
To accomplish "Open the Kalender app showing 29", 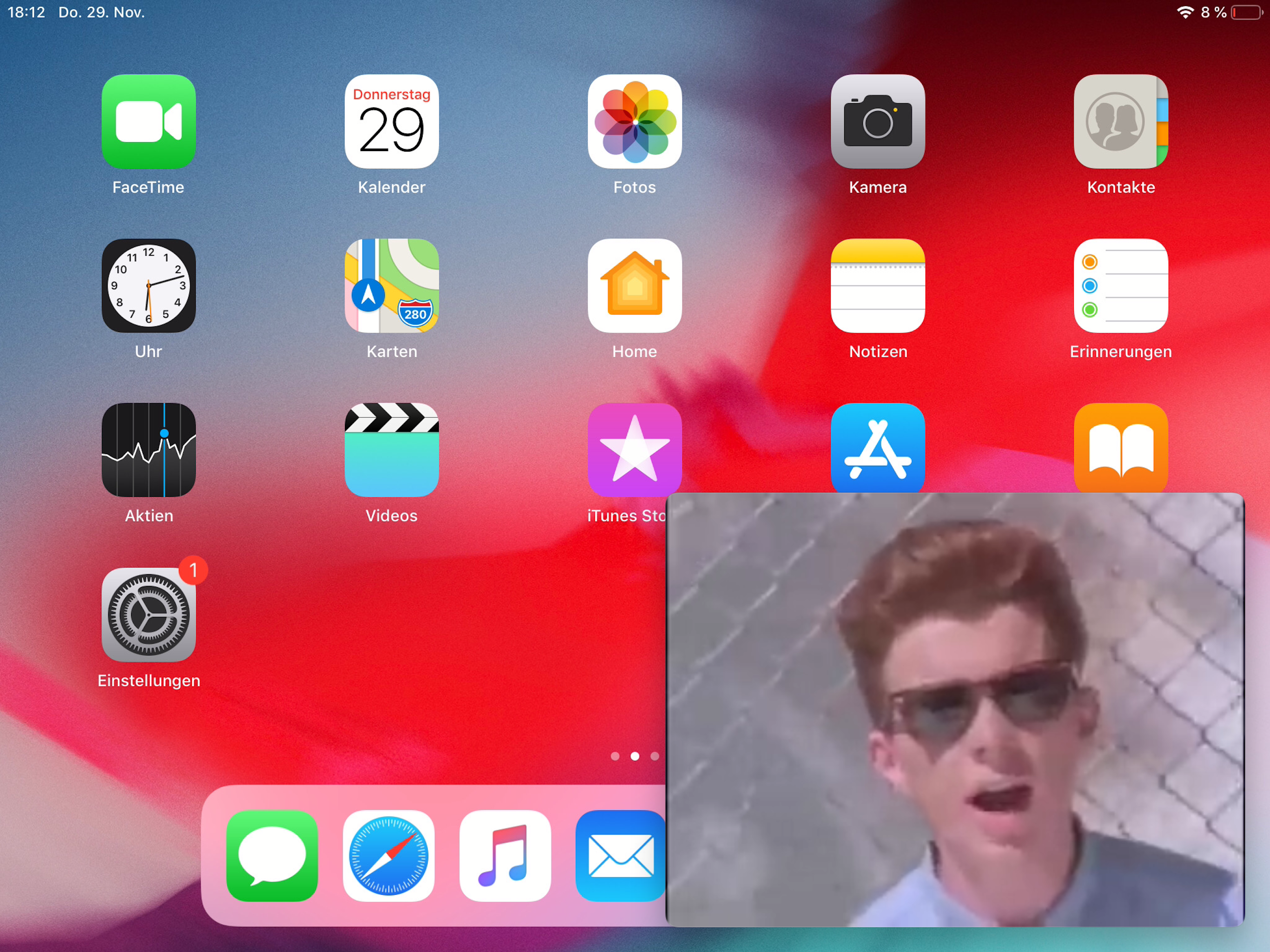I will pyautogui.click(x=391, y=122).
